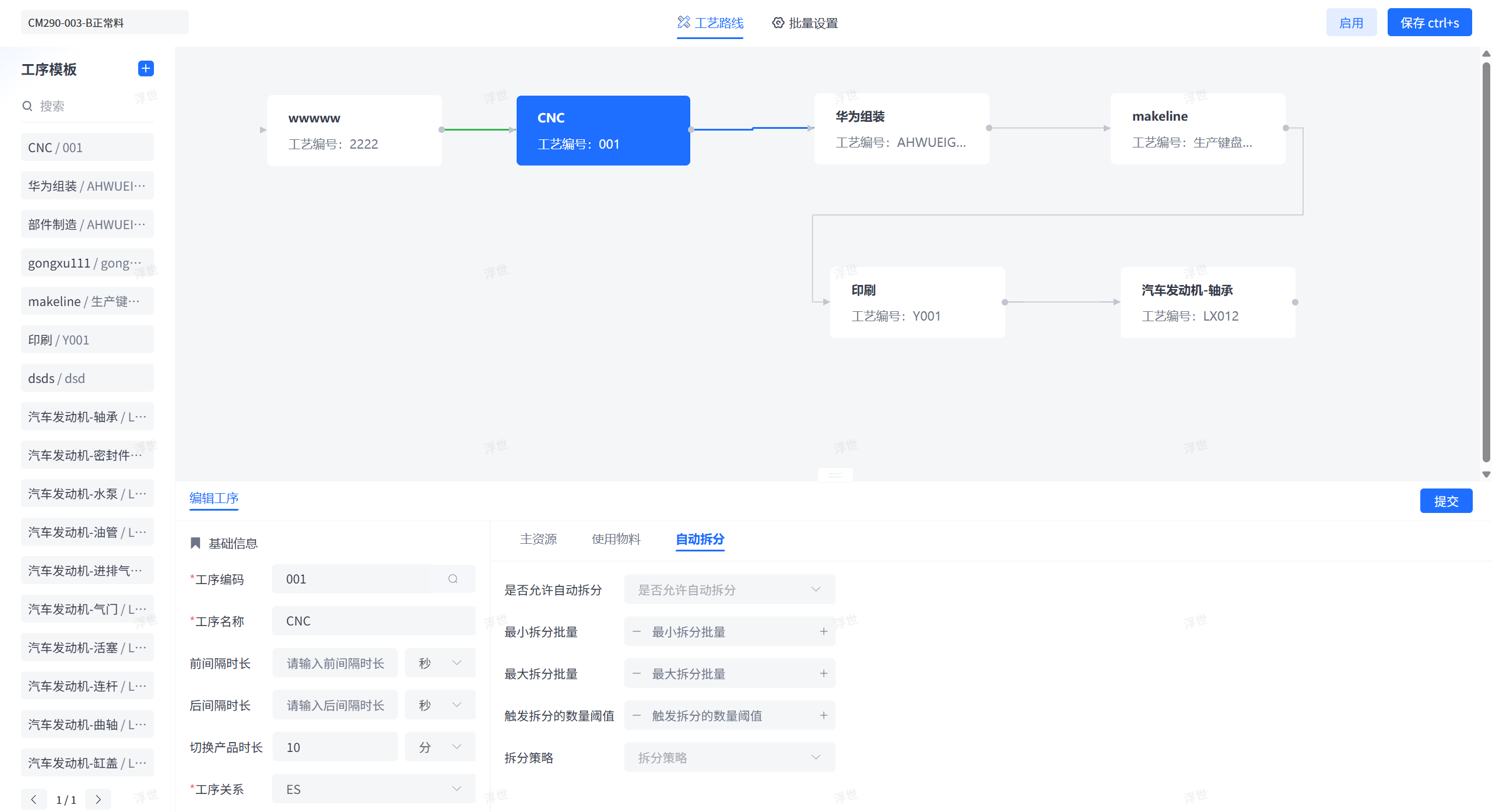Viewport: 1492px width, 812px height.
Task: Select the 印刷 node in the flow canvas
Action: pyautogui.click(x=917, y=303)
